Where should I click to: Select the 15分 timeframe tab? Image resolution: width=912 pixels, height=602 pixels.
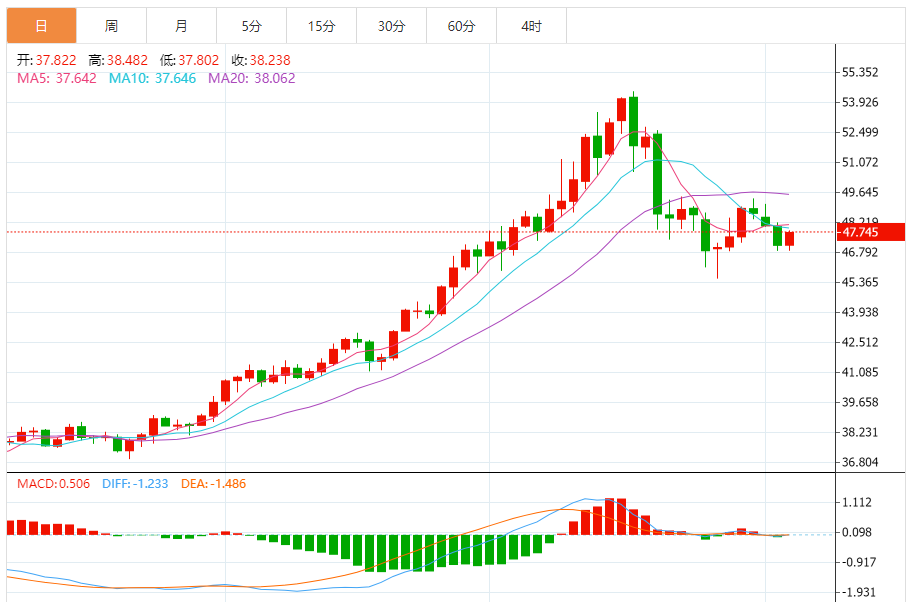point(321,26)
